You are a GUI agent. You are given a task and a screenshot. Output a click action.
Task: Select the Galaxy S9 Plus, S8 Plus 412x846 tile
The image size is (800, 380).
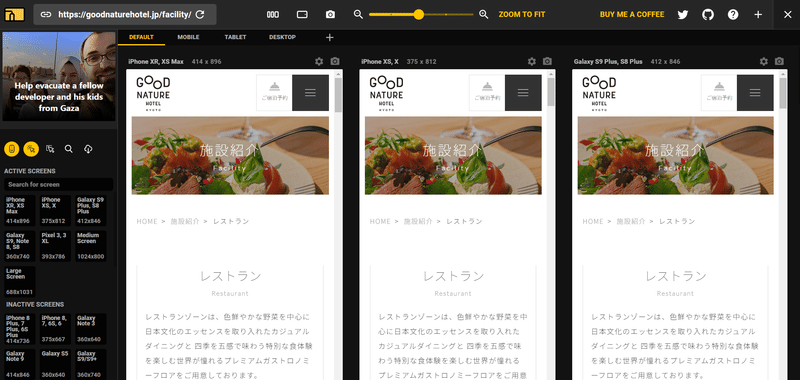(91, 211)
